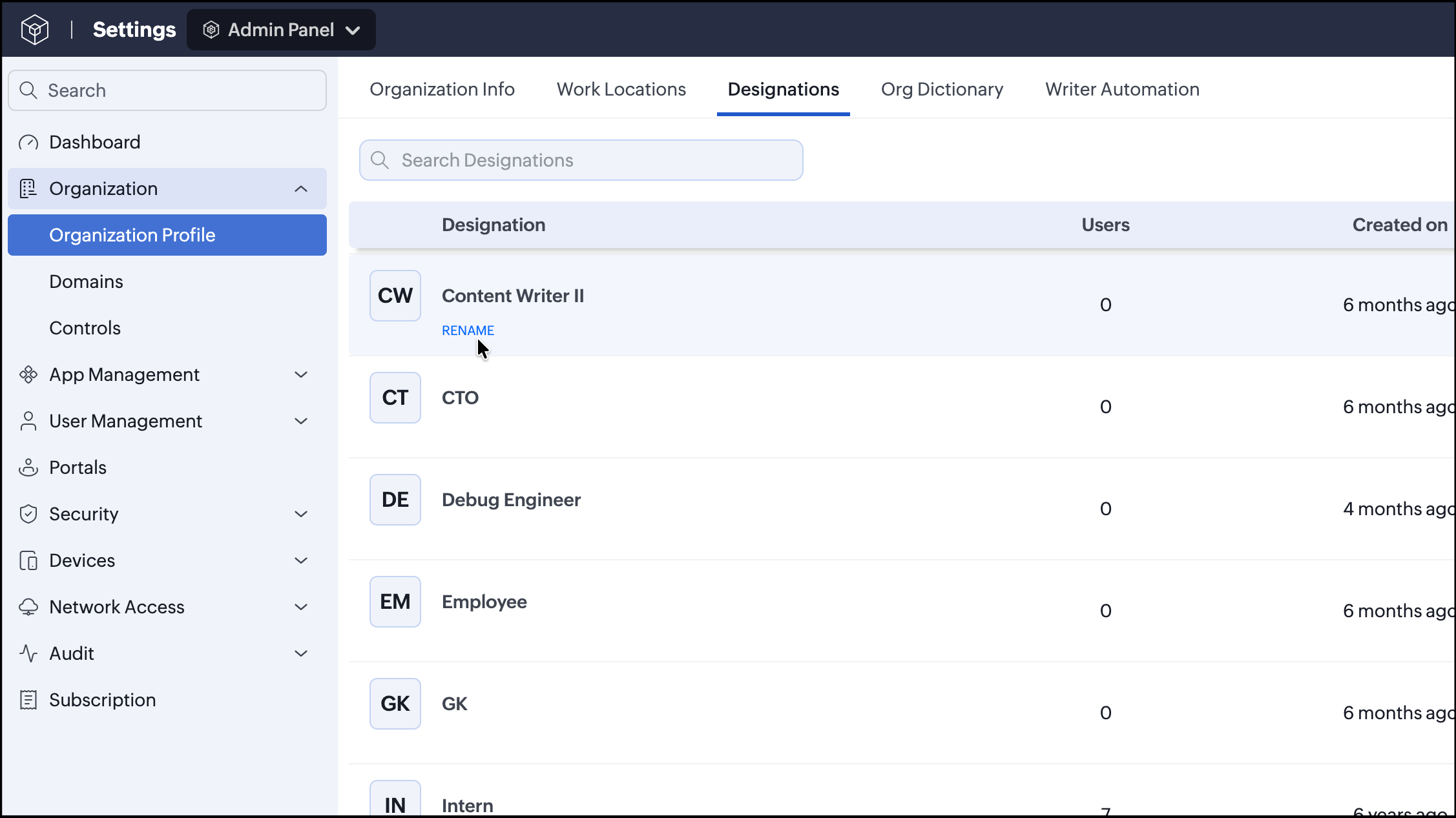Click the Subscription receipt icon
Image resolution: width=1456 pixels, height=818 pixels.
coord(28,700)
